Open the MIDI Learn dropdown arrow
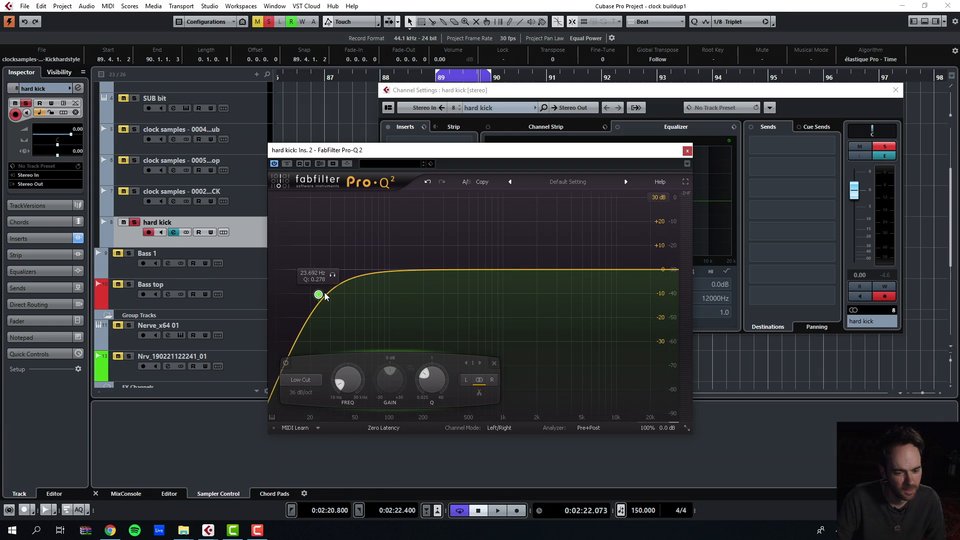This screenshot has width=960, height=540. (x=318, y=428)
